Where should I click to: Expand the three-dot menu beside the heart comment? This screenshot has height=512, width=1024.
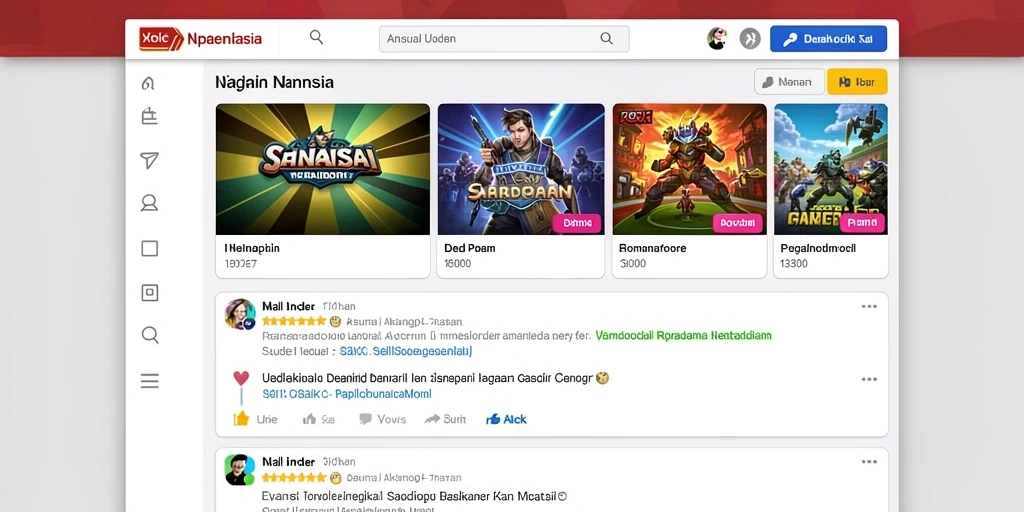[869, 379]
